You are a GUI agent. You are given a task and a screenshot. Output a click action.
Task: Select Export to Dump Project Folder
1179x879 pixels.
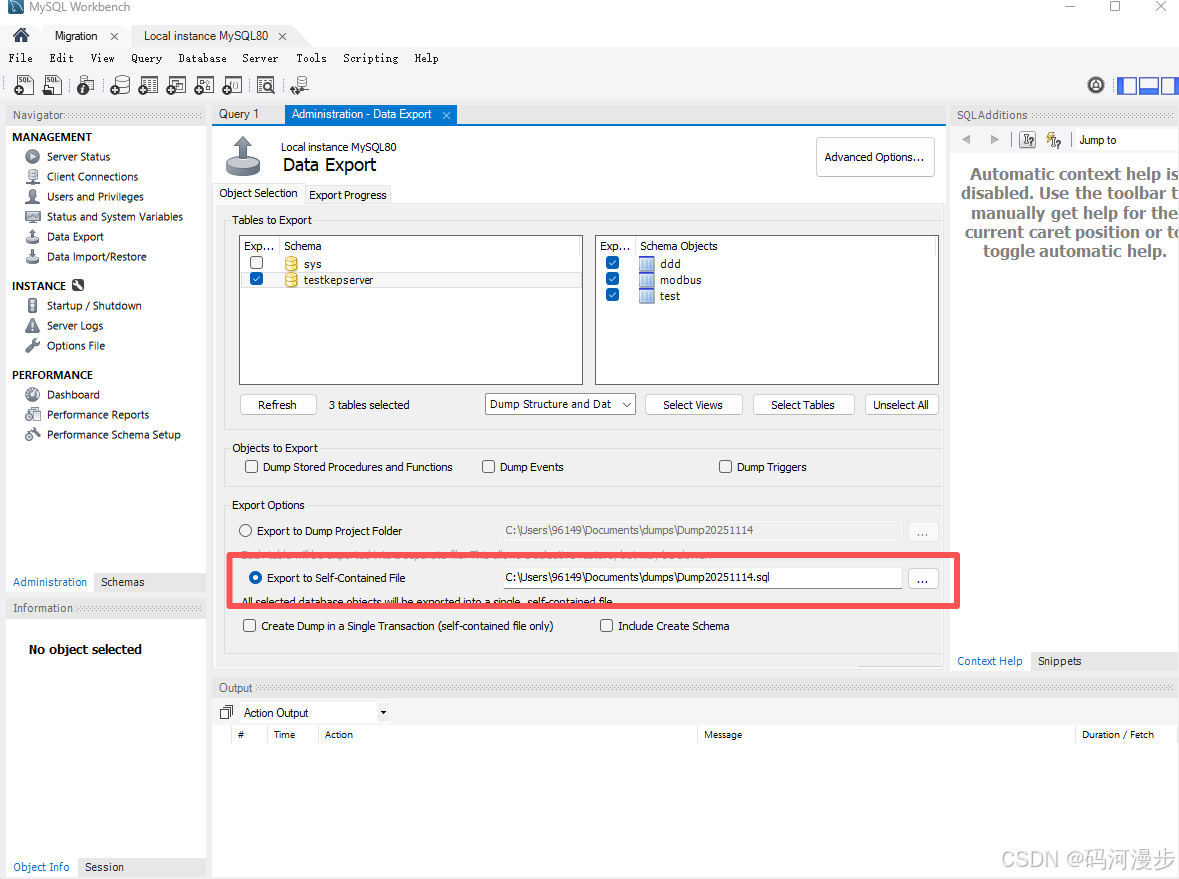coord(245,531)
